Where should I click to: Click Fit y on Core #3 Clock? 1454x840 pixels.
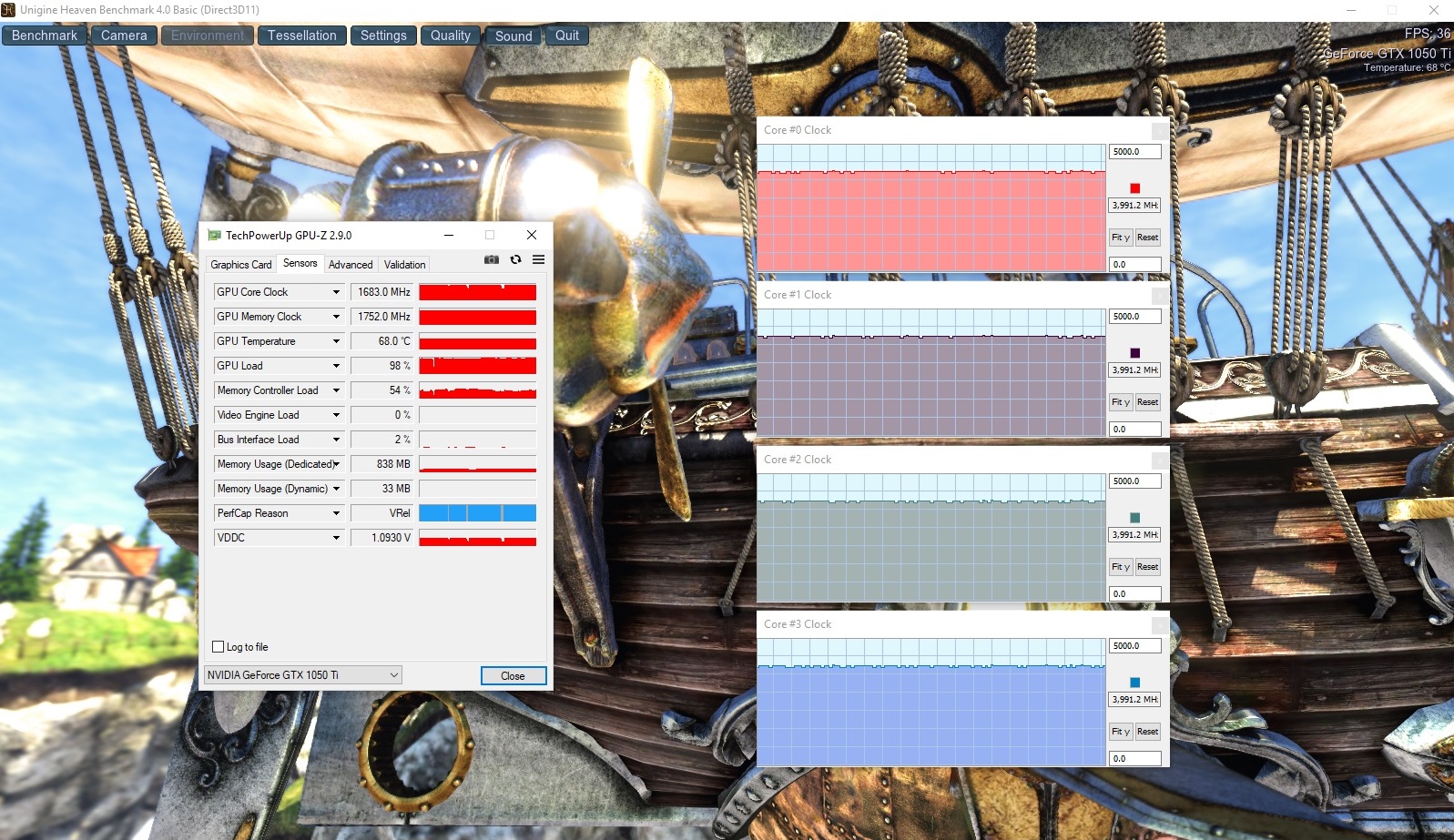tap(1121, 732)
